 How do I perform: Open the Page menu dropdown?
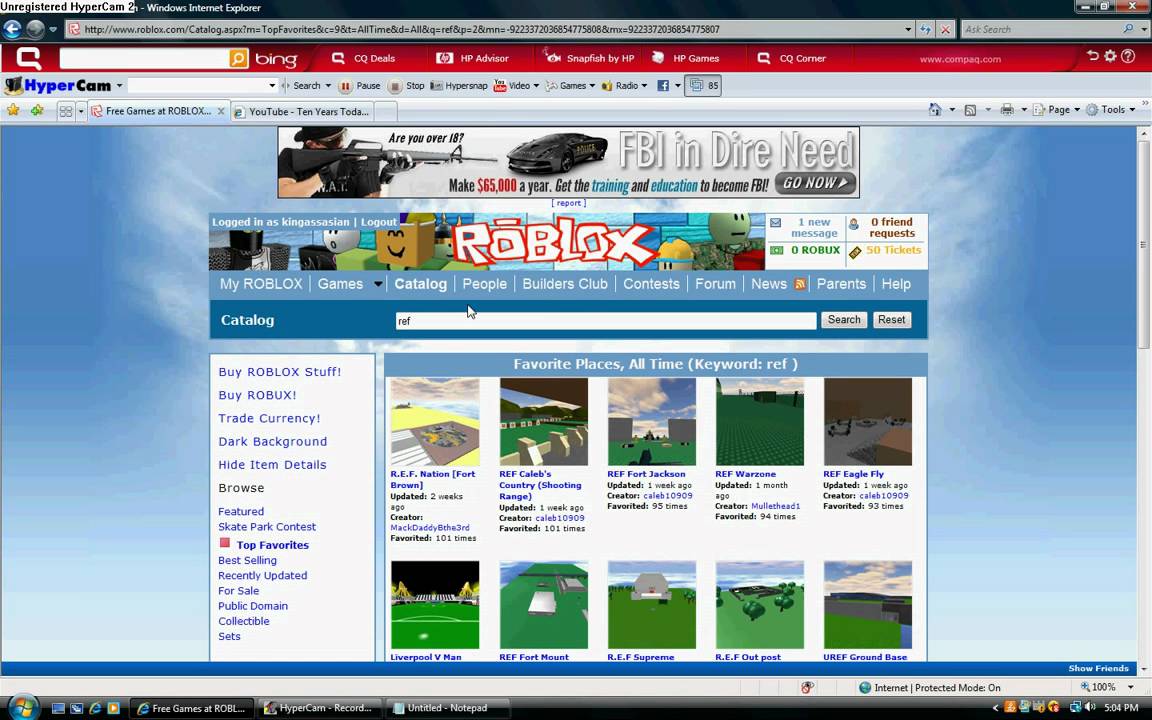pyautogui.click(x=1056, y=109)
